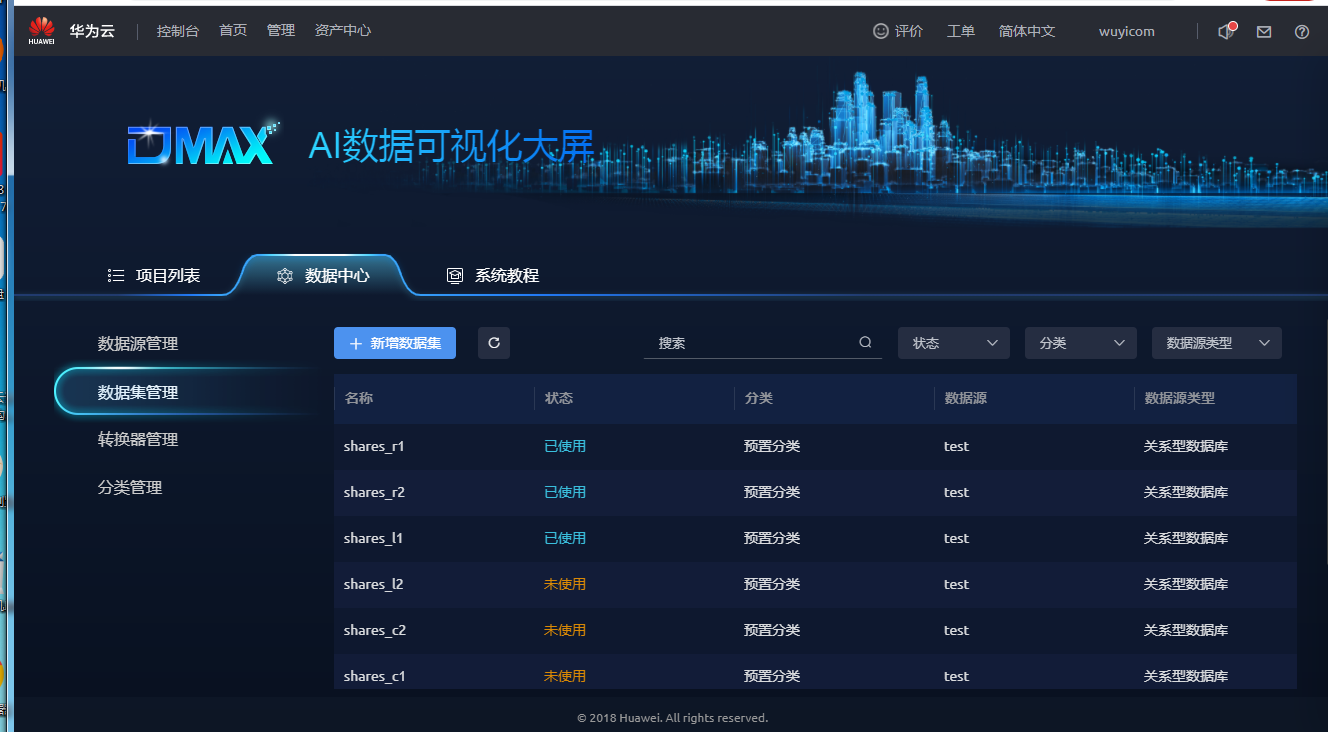
Task: Switch to the 系统教程 tab
Action: 493,276
